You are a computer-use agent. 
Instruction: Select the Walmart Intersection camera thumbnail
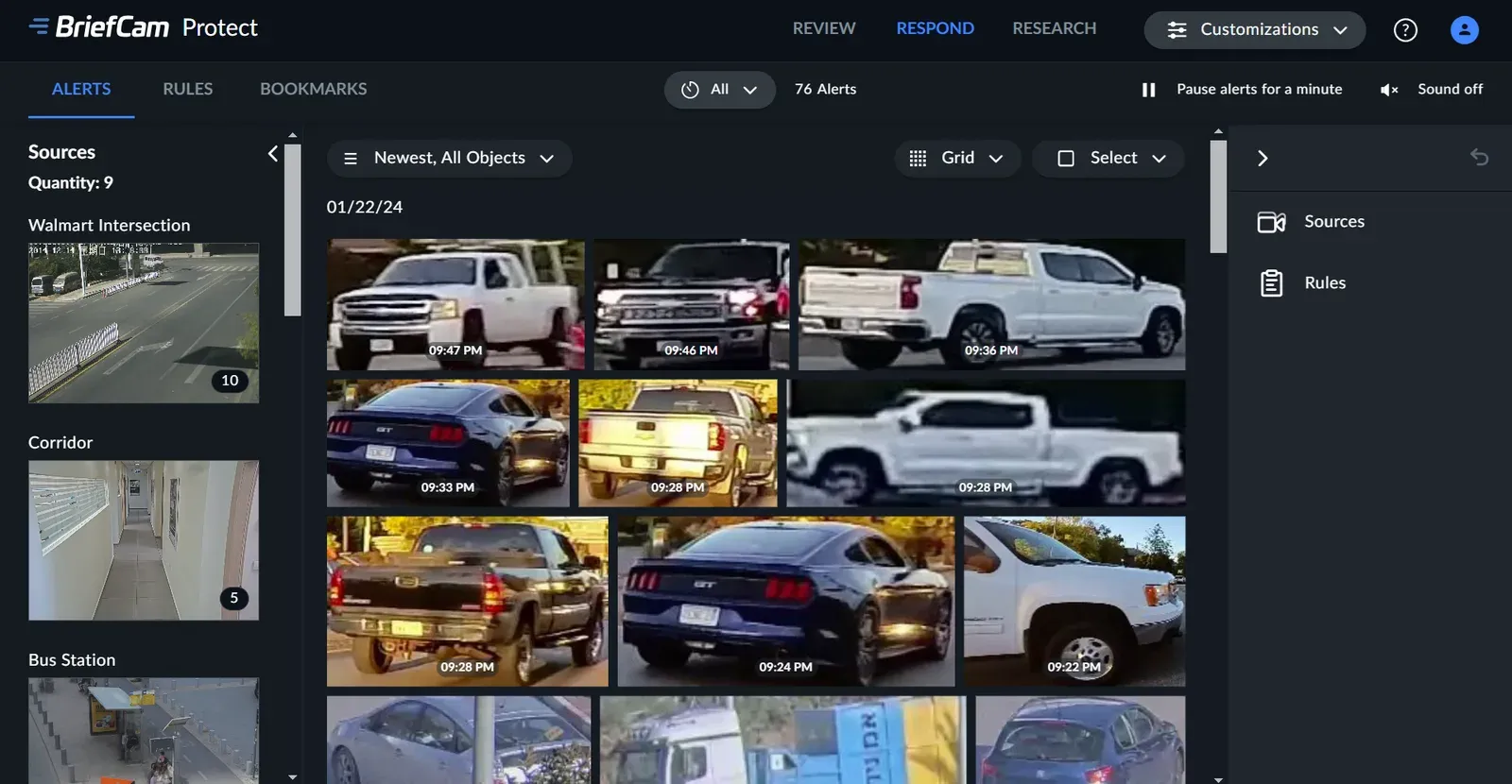point(144,323)
